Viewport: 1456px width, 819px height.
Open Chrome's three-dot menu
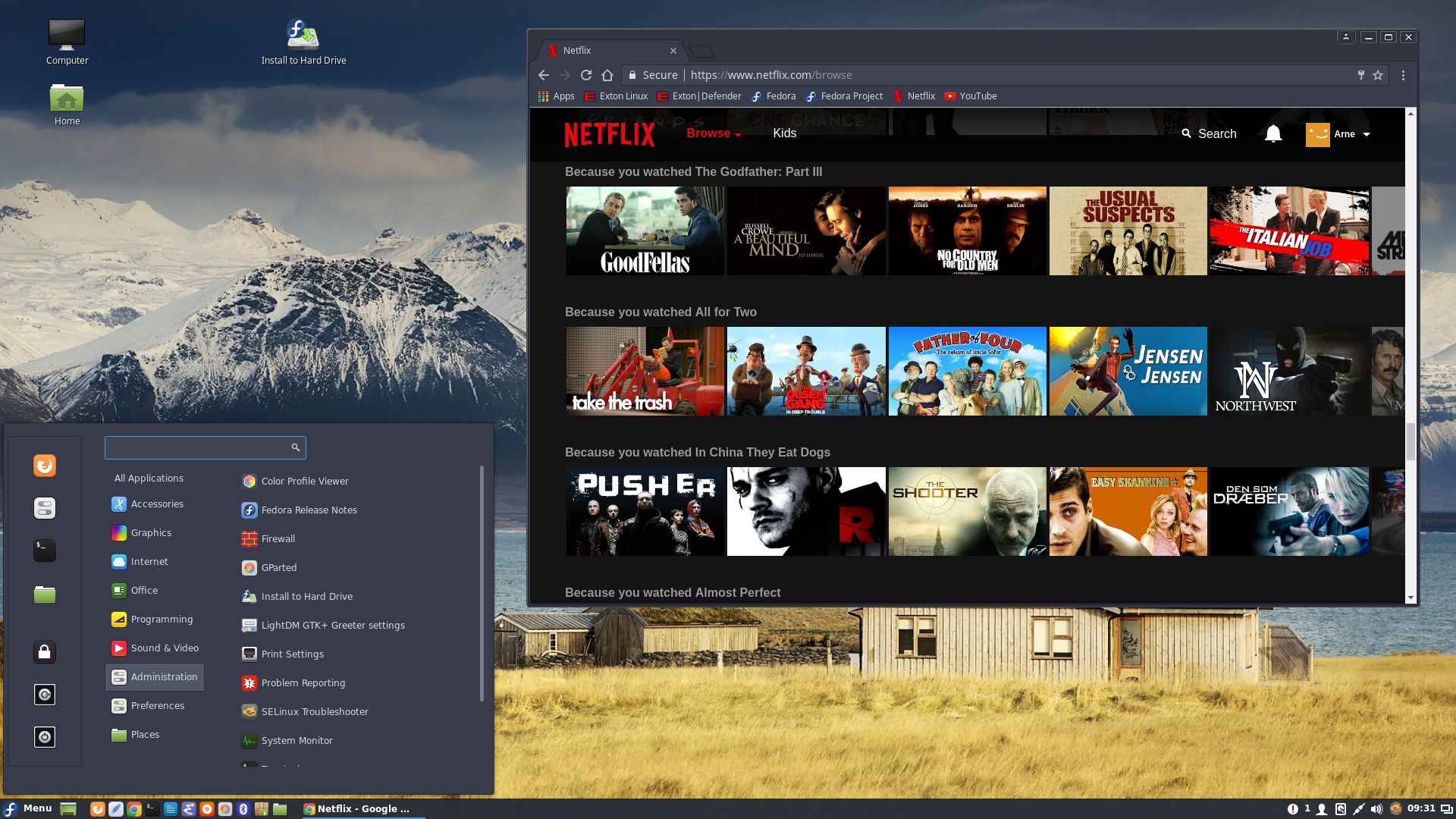pos(1403,75)
